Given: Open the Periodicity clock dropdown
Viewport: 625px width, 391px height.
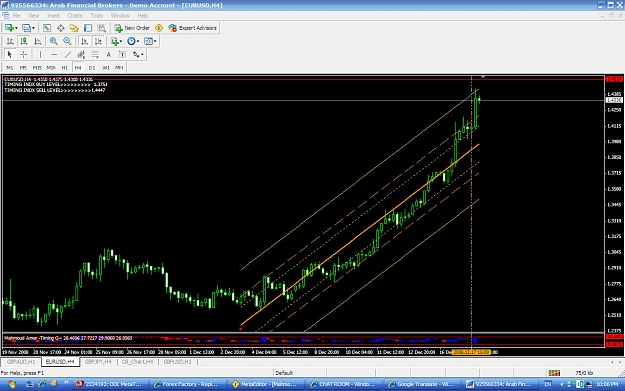Looking at the screenshot, I should [133, 41].
